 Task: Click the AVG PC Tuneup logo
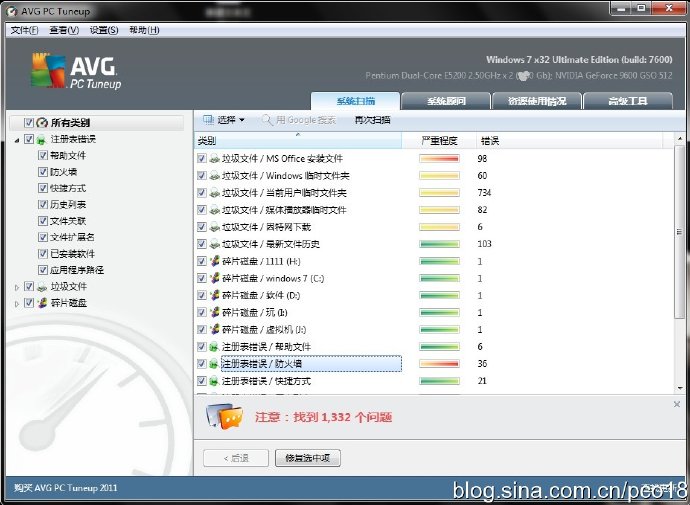(76, 71)
